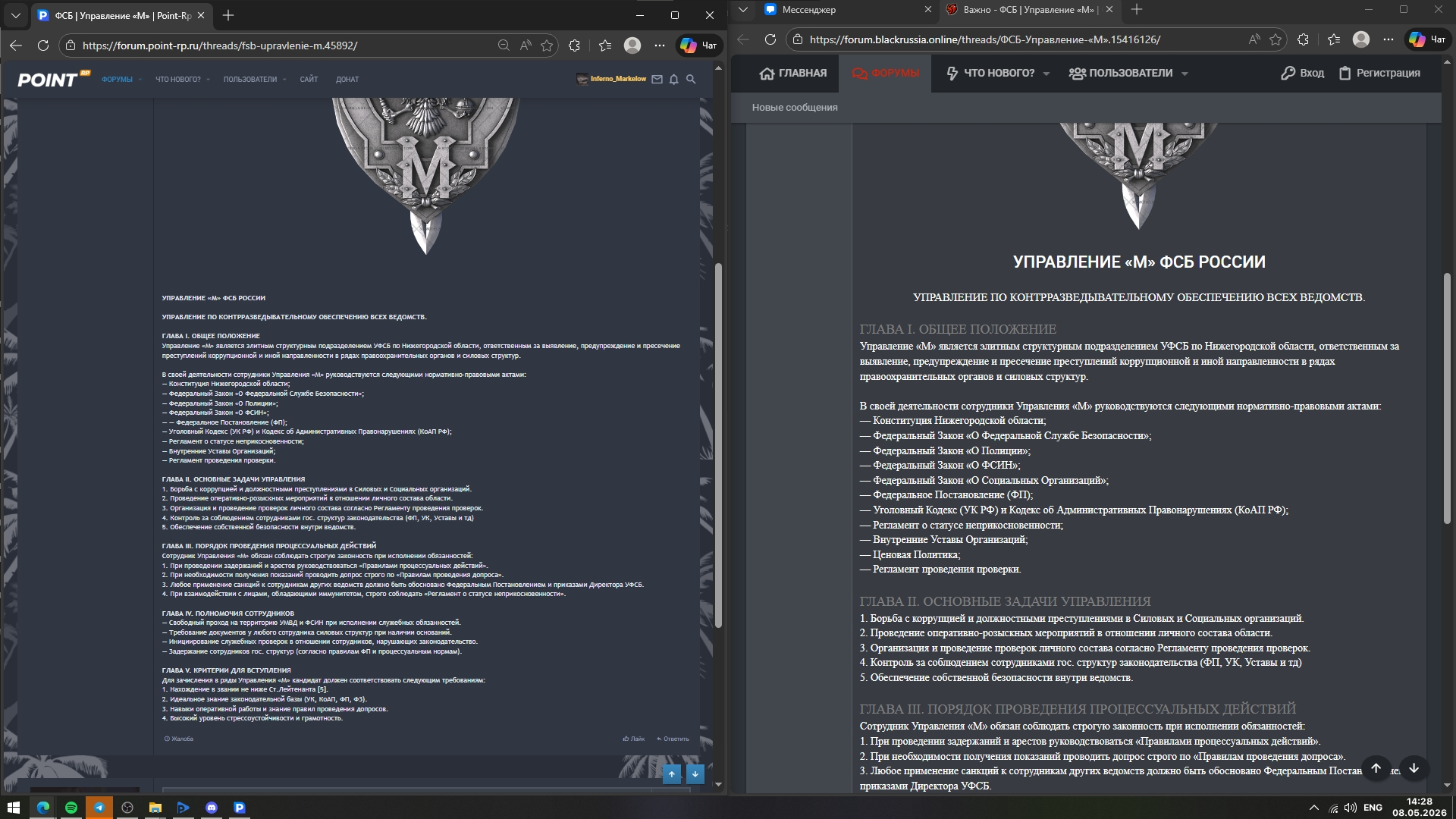
Task: Open browser profile in Point-RP window
Action: click(632, 45)
